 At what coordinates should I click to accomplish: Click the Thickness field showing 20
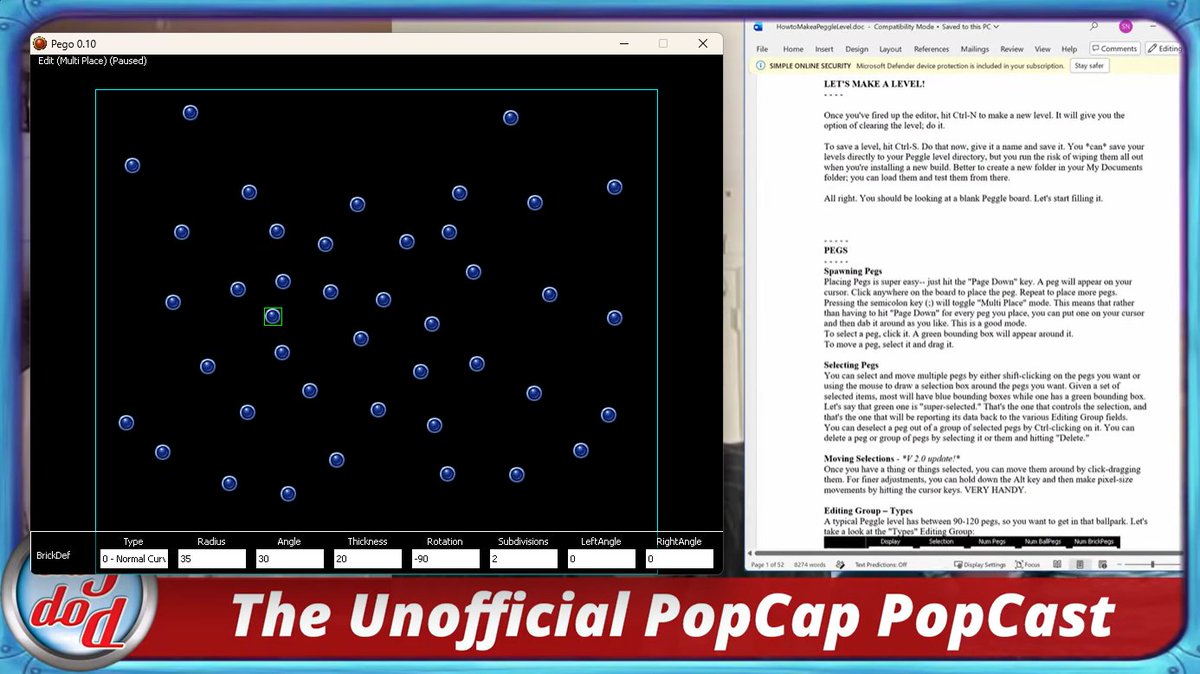pyautogui.click(x=368, y=559)
